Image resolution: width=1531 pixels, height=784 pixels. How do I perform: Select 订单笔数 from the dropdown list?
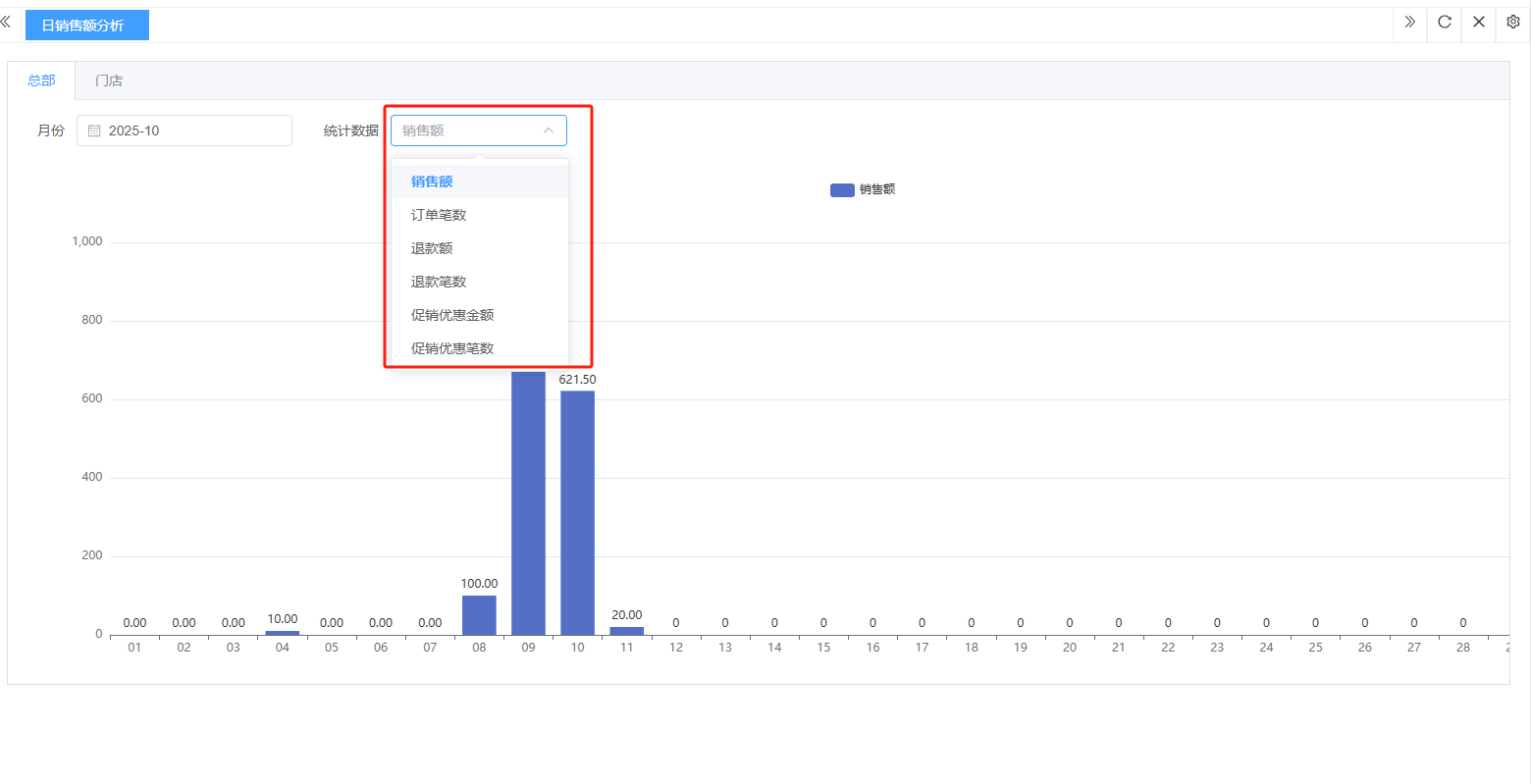tap(439, 215)
